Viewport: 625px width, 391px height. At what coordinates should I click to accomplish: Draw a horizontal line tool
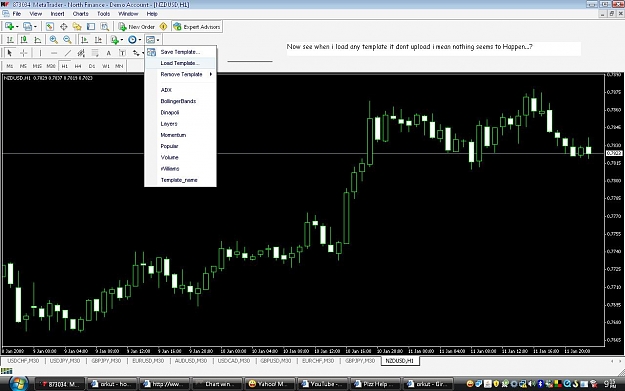54,53
